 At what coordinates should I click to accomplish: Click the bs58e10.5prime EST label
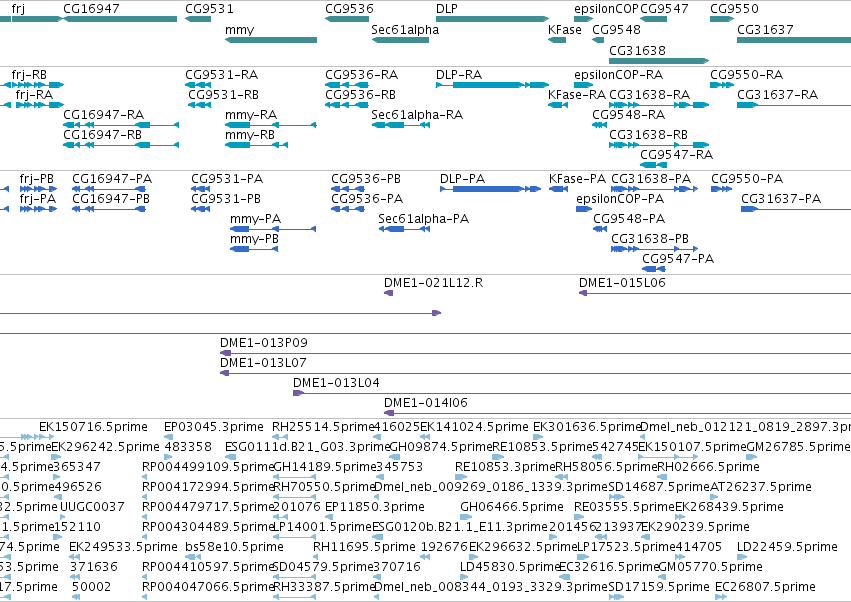click(234, 547)
